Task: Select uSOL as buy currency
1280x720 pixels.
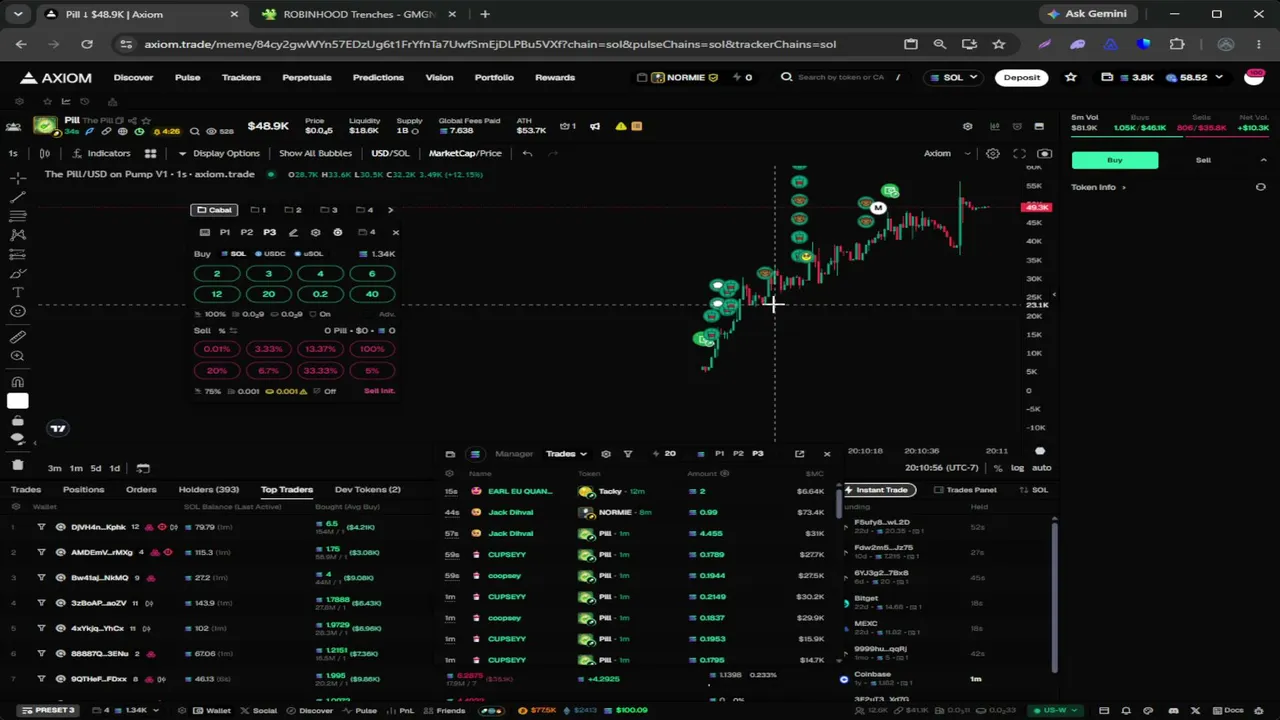Action: click(310, 254)
